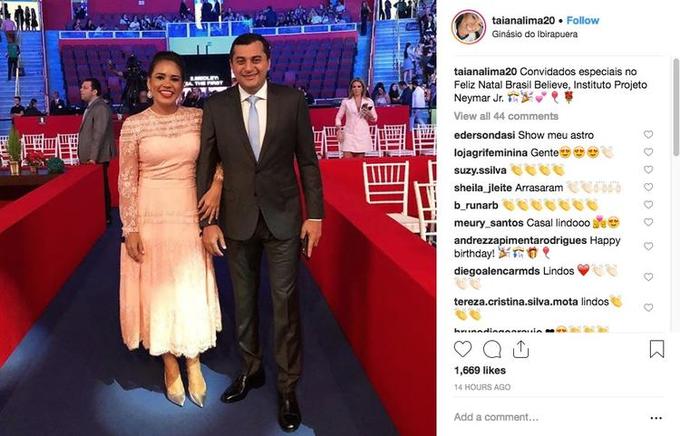Like meury_santos' comment heart
This screenshot has height=436, width=680.
tap(648, 222)
